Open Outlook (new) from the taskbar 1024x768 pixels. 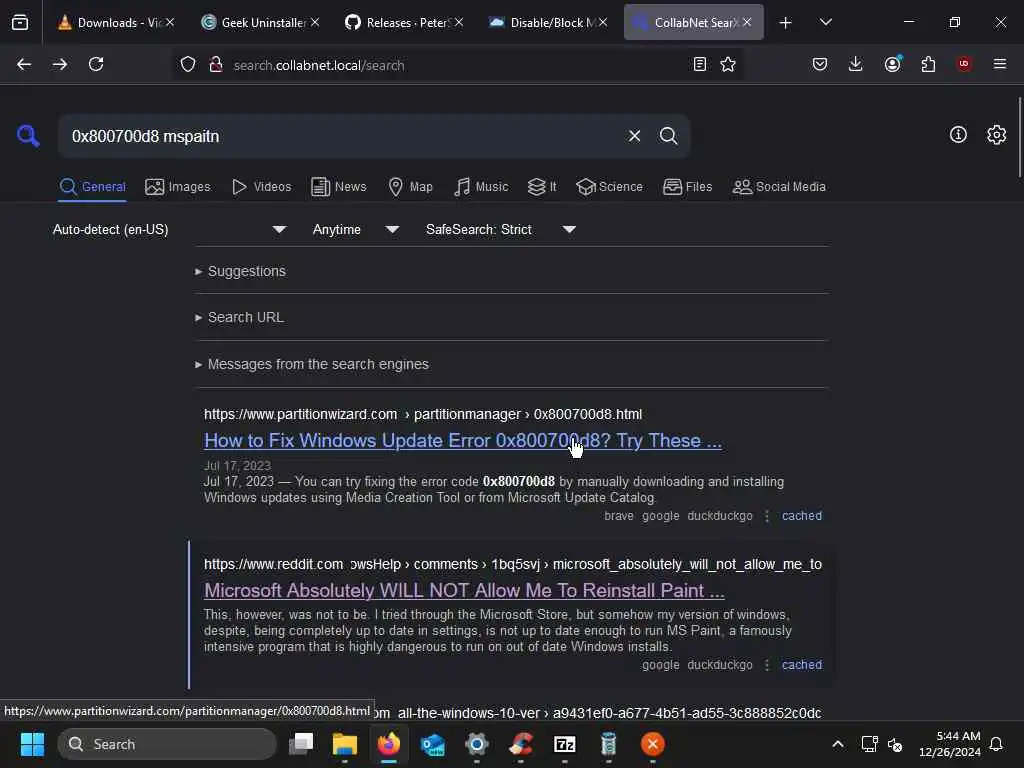click(x=432, y=744)
